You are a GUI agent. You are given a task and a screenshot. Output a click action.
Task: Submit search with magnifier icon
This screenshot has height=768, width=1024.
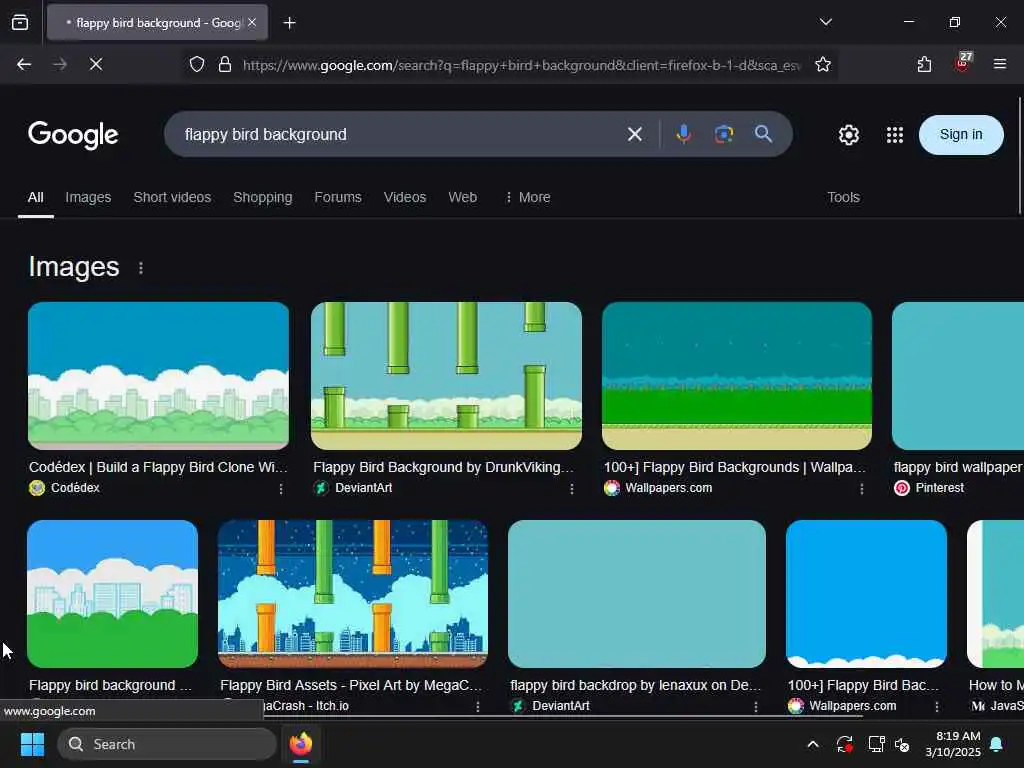pos(763,134)
